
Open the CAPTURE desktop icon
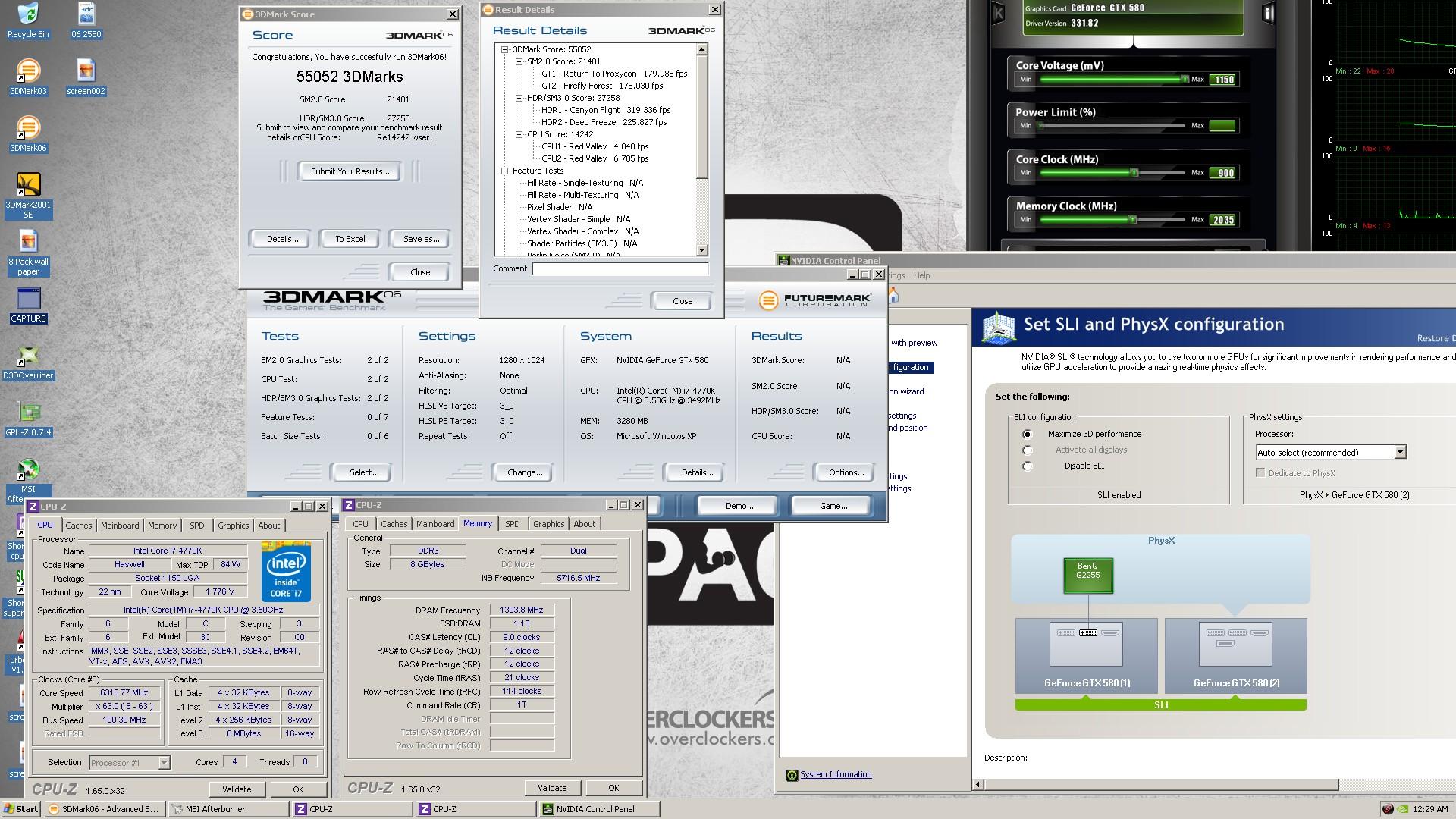28,299
